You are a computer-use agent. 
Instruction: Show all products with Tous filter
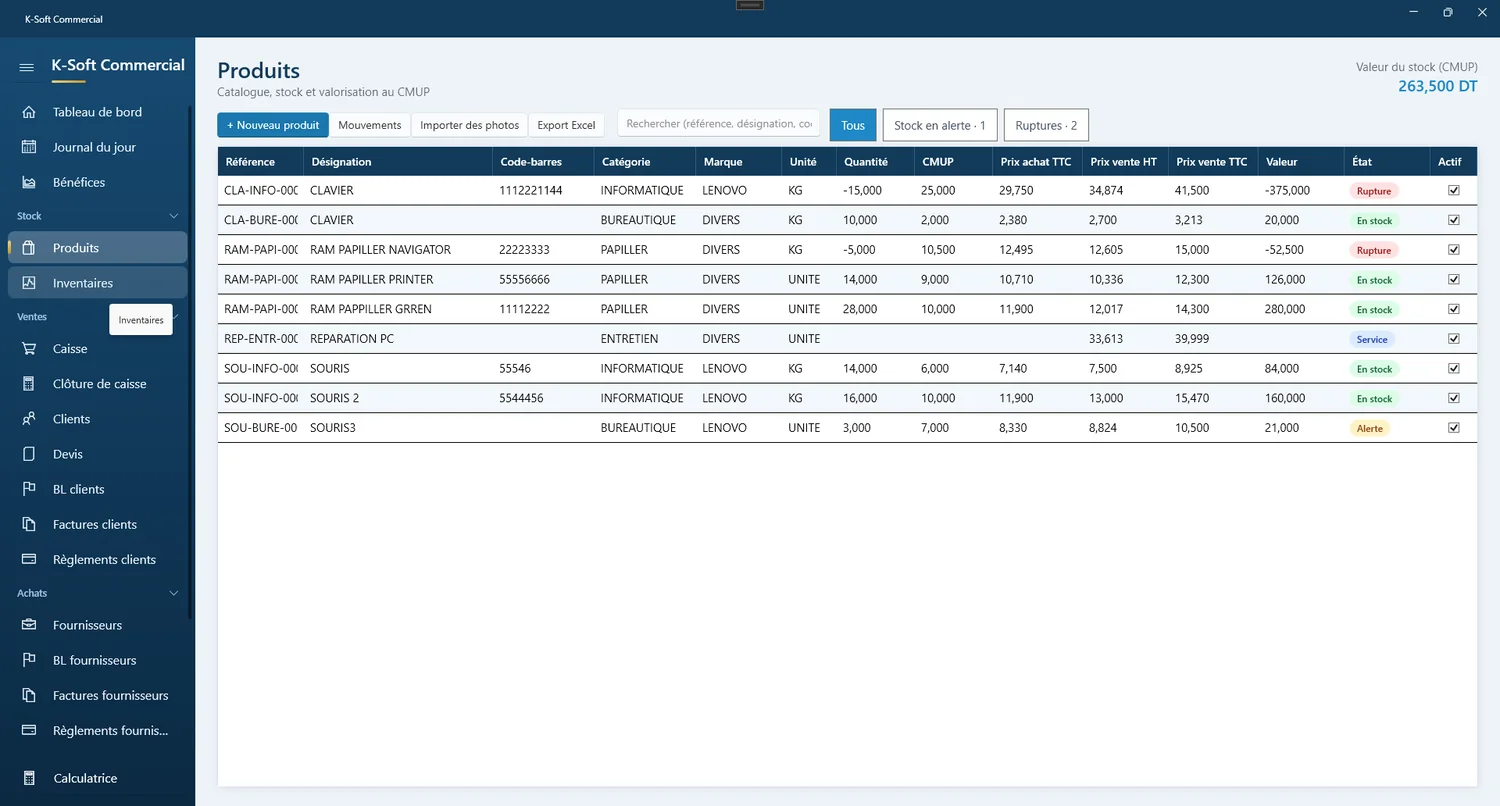853,125
